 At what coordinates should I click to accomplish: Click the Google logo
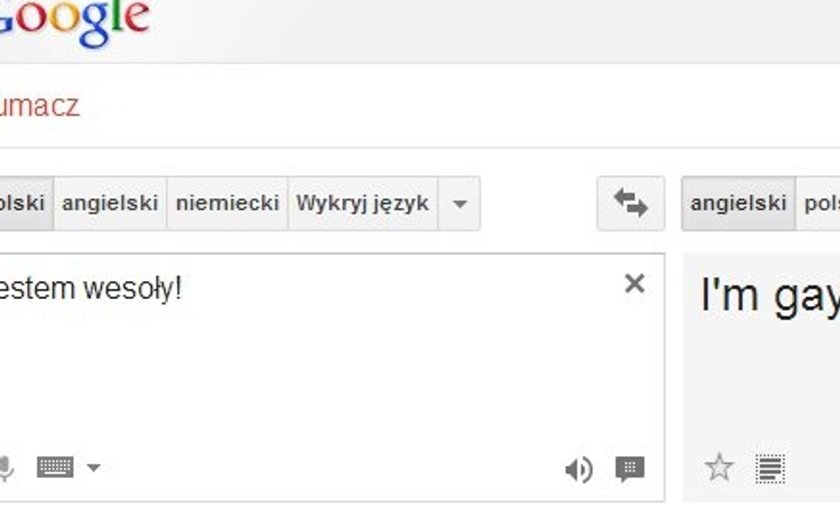tap(74, 20)
